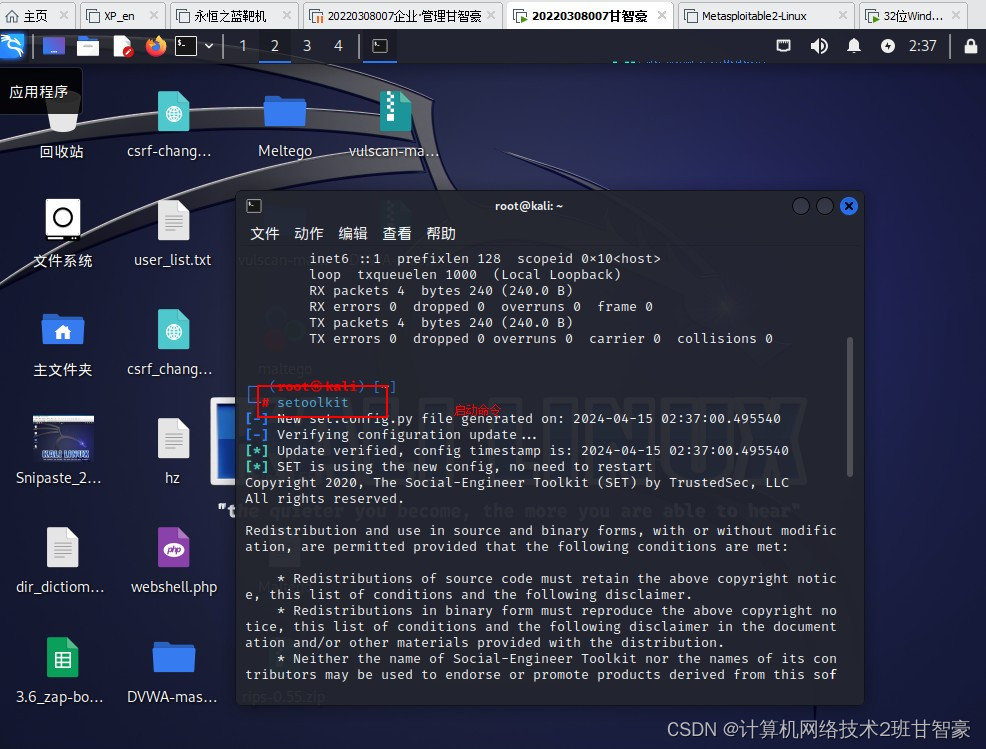Select the 3.6_zap-bo... spreadsheet icon
Viewport: 986px width, 749px height.
pos(60,670)
